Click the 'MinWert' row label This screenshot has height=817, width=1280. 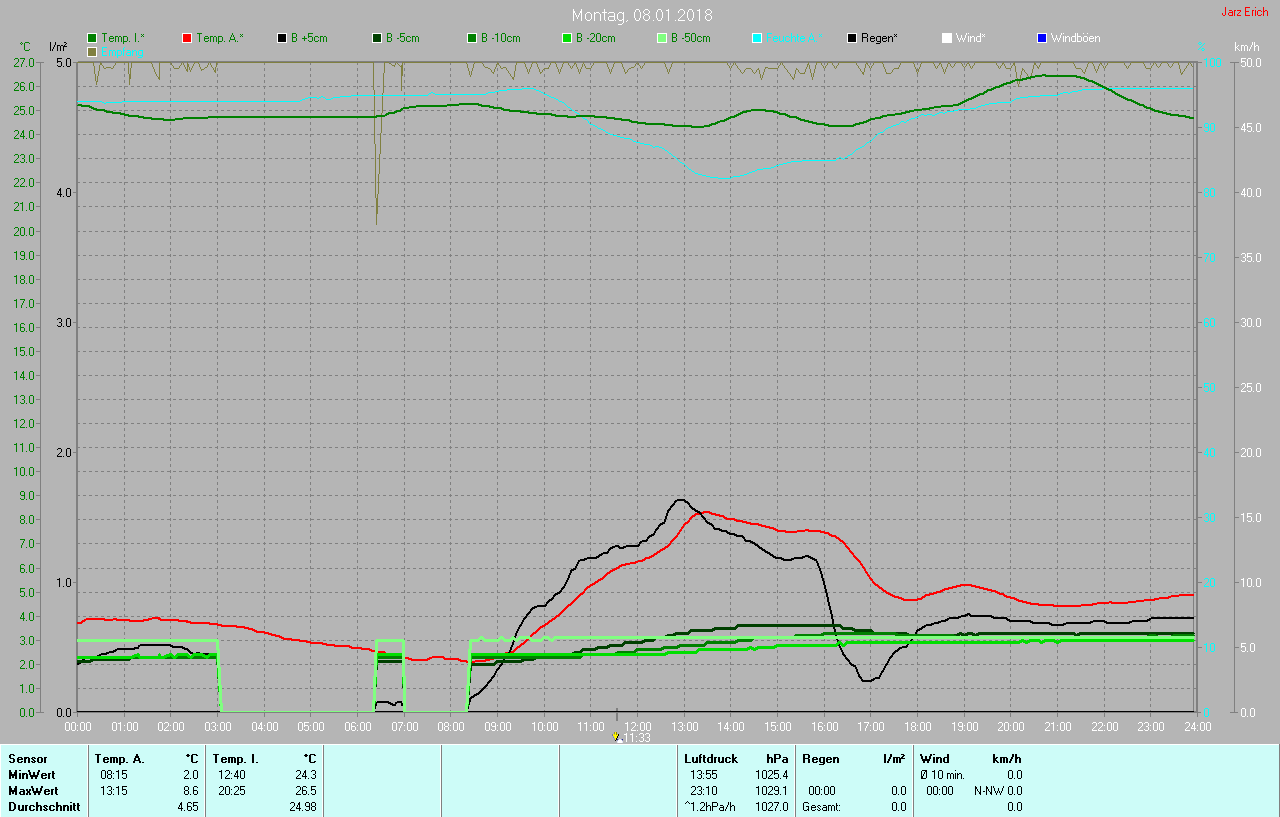pyautogui.click(x=32, y=775)
